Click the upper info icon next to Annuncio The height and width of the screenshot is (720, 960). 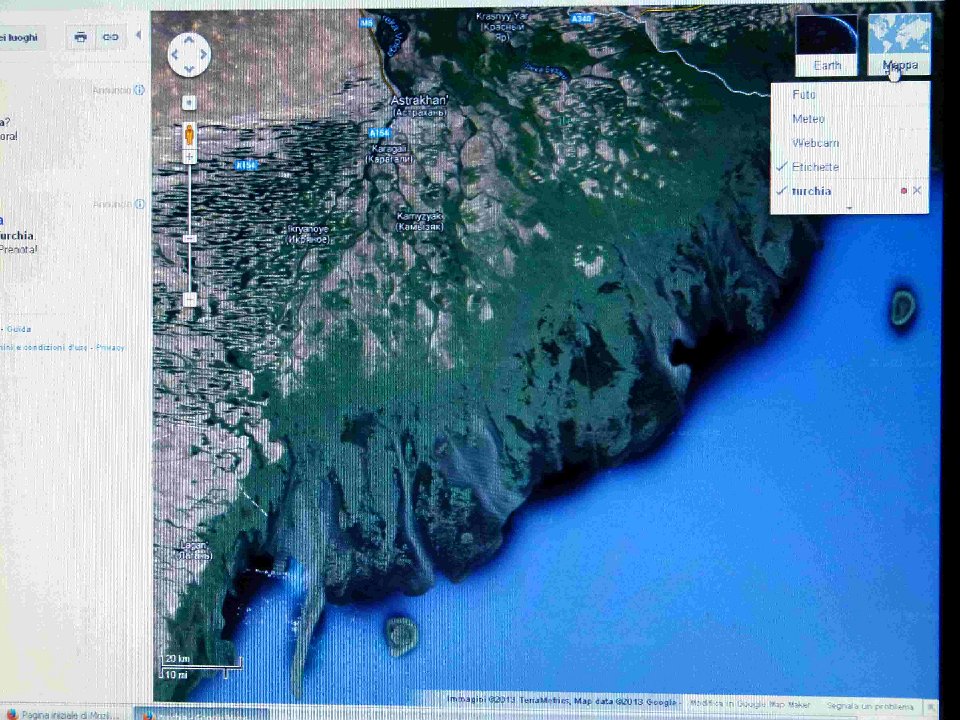click(140, 90)
